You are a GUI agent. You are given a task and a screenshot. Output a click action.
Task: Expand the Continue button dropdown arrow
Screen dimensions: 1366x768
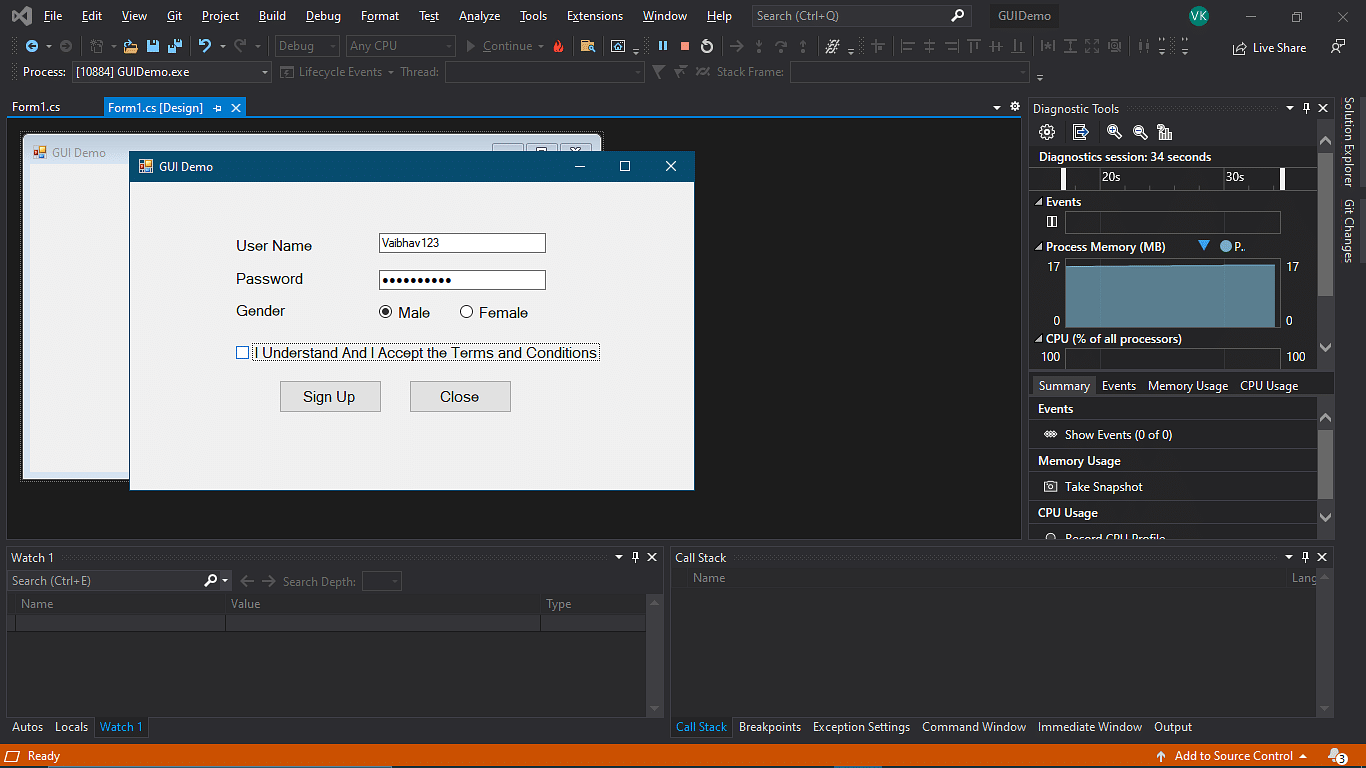pos(541,46)
